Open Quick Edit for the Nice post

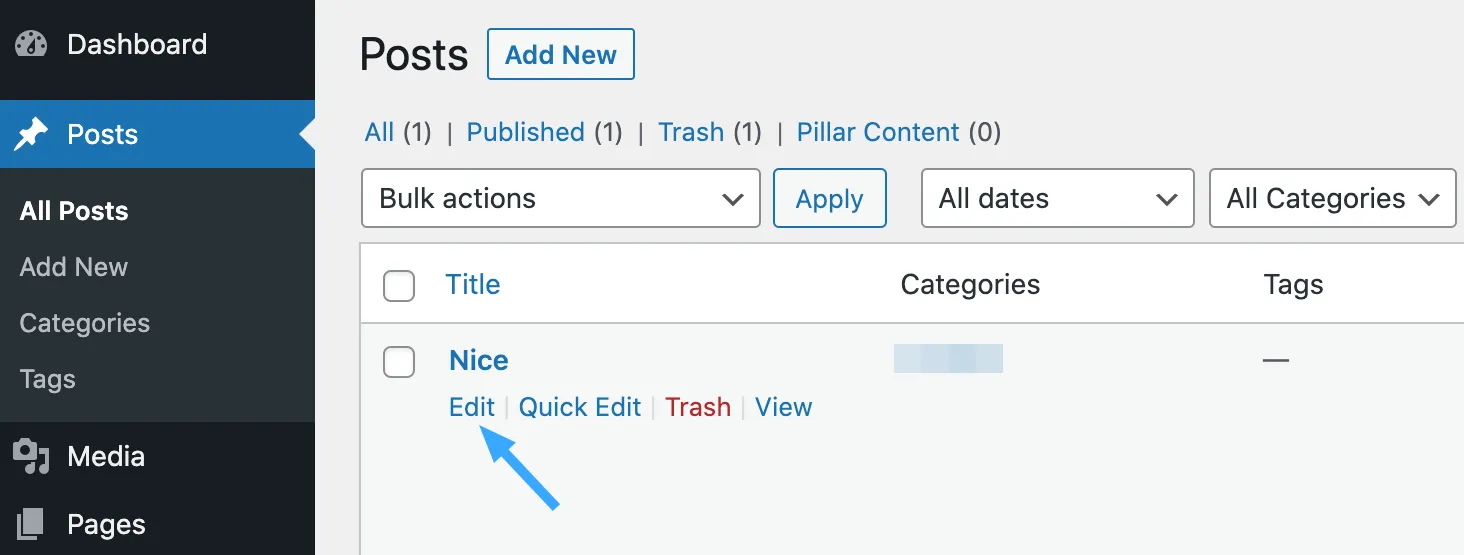tap(580, 407)
